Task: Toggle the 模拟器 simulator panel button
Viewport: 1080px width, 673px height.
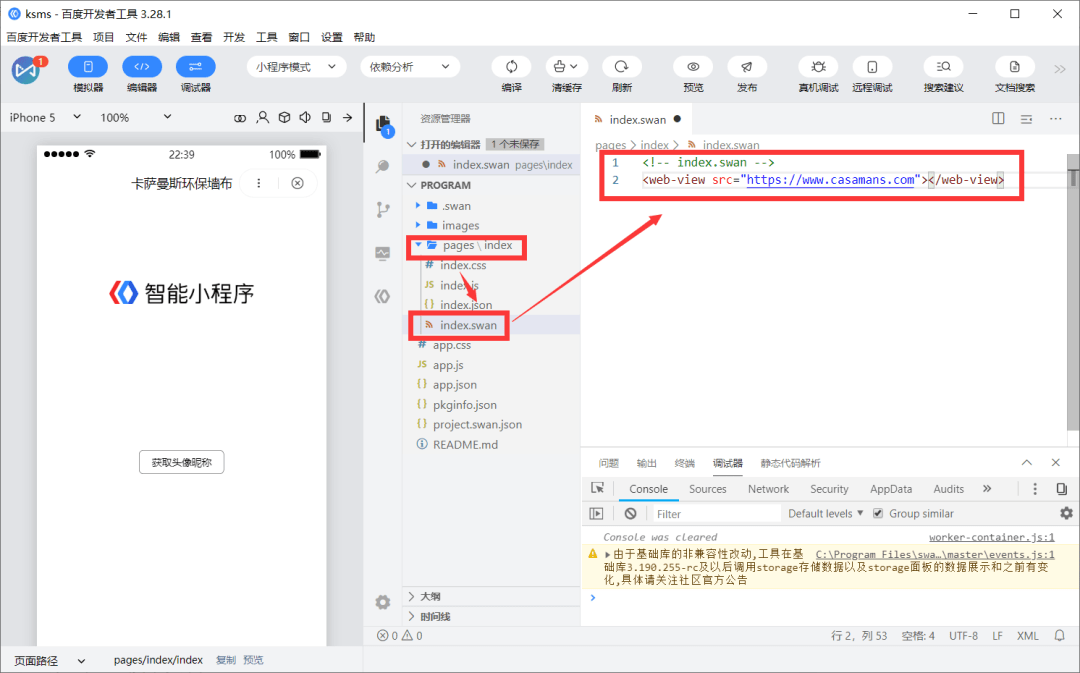Action: point(87,67)
